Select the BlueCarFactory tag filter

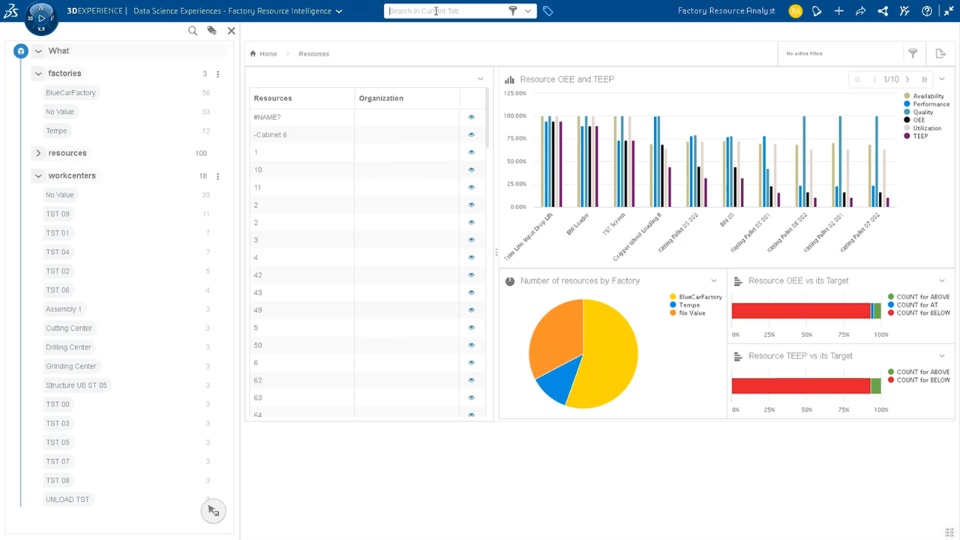[71, 93]
